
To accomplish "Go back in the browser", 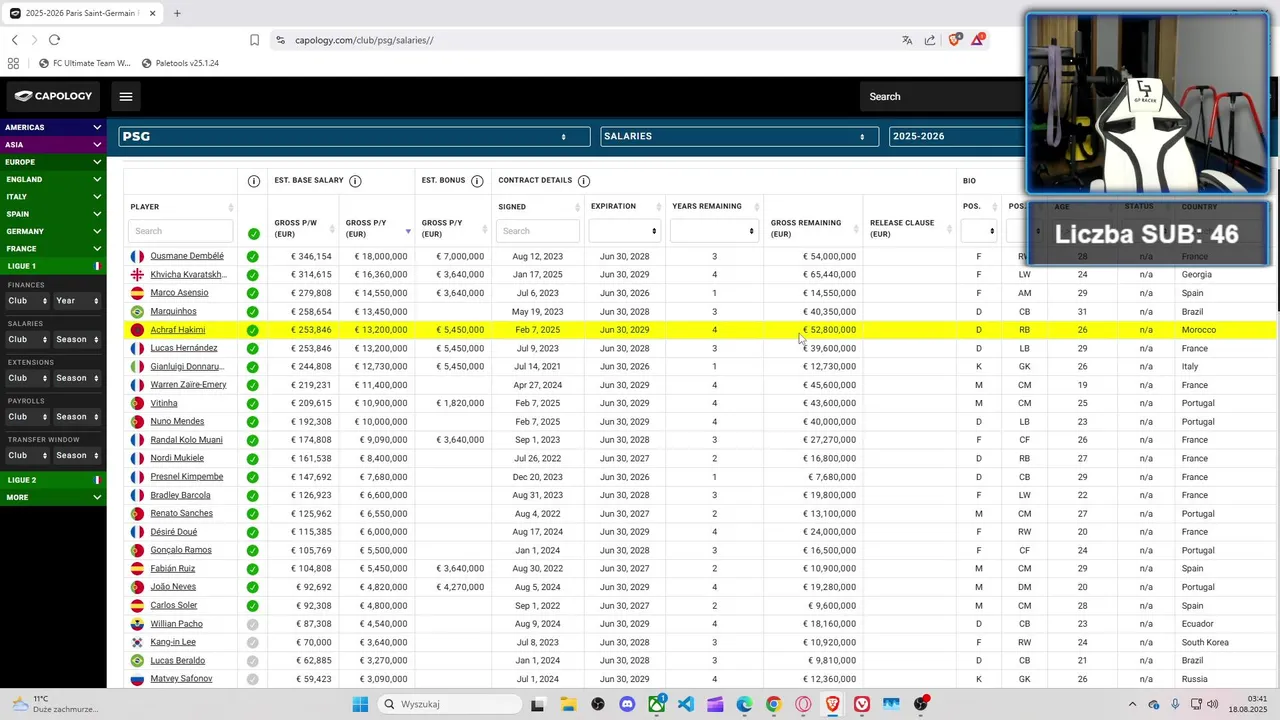I will (x=14, y=40).
